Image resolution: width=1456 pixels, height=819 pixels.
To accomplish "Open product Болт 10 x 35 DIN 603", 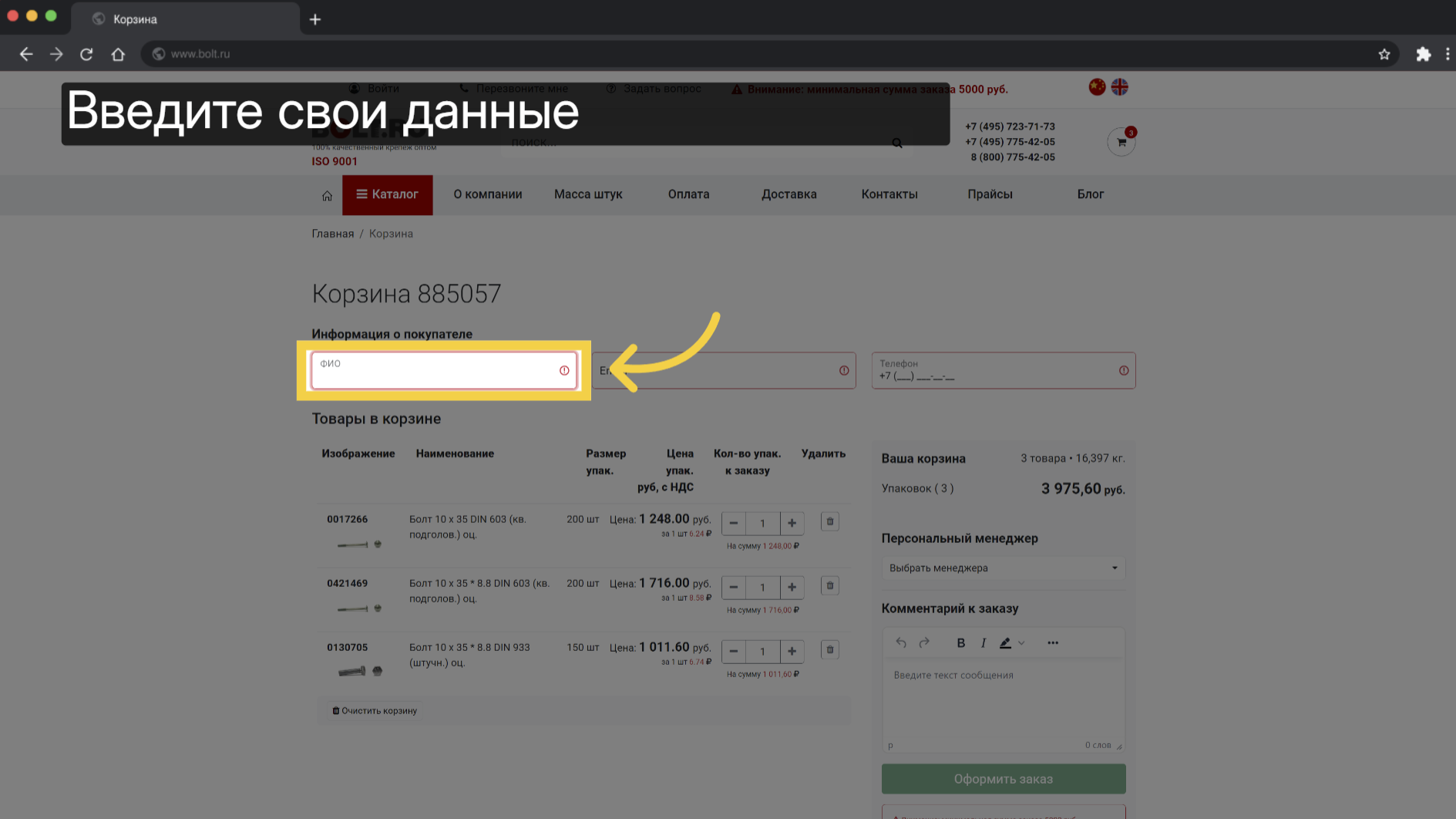I will (x=467, y=527).
